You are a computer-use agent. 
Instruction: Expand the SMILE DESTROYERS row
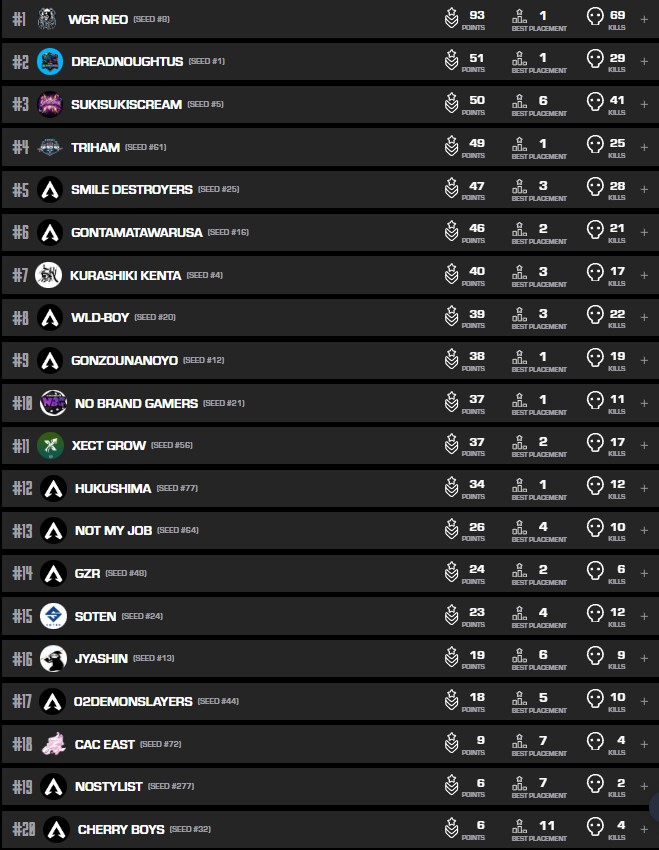[644, 189]
